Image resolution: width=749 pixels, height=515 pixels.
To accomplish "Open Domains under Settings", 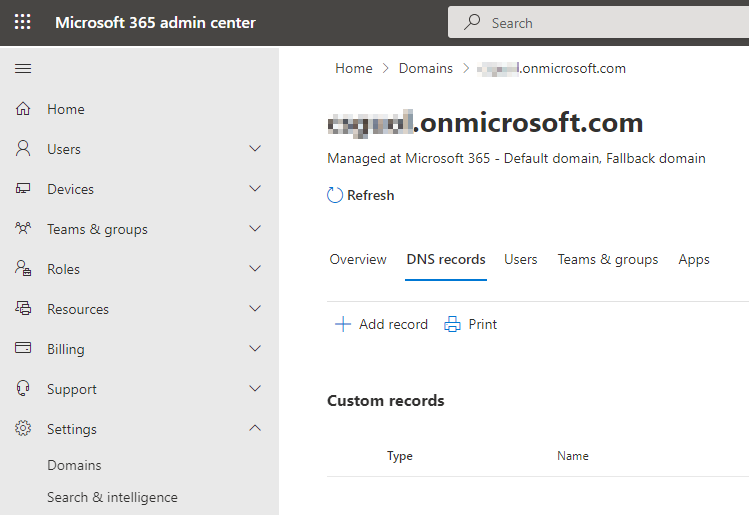I will click(74, 465).
